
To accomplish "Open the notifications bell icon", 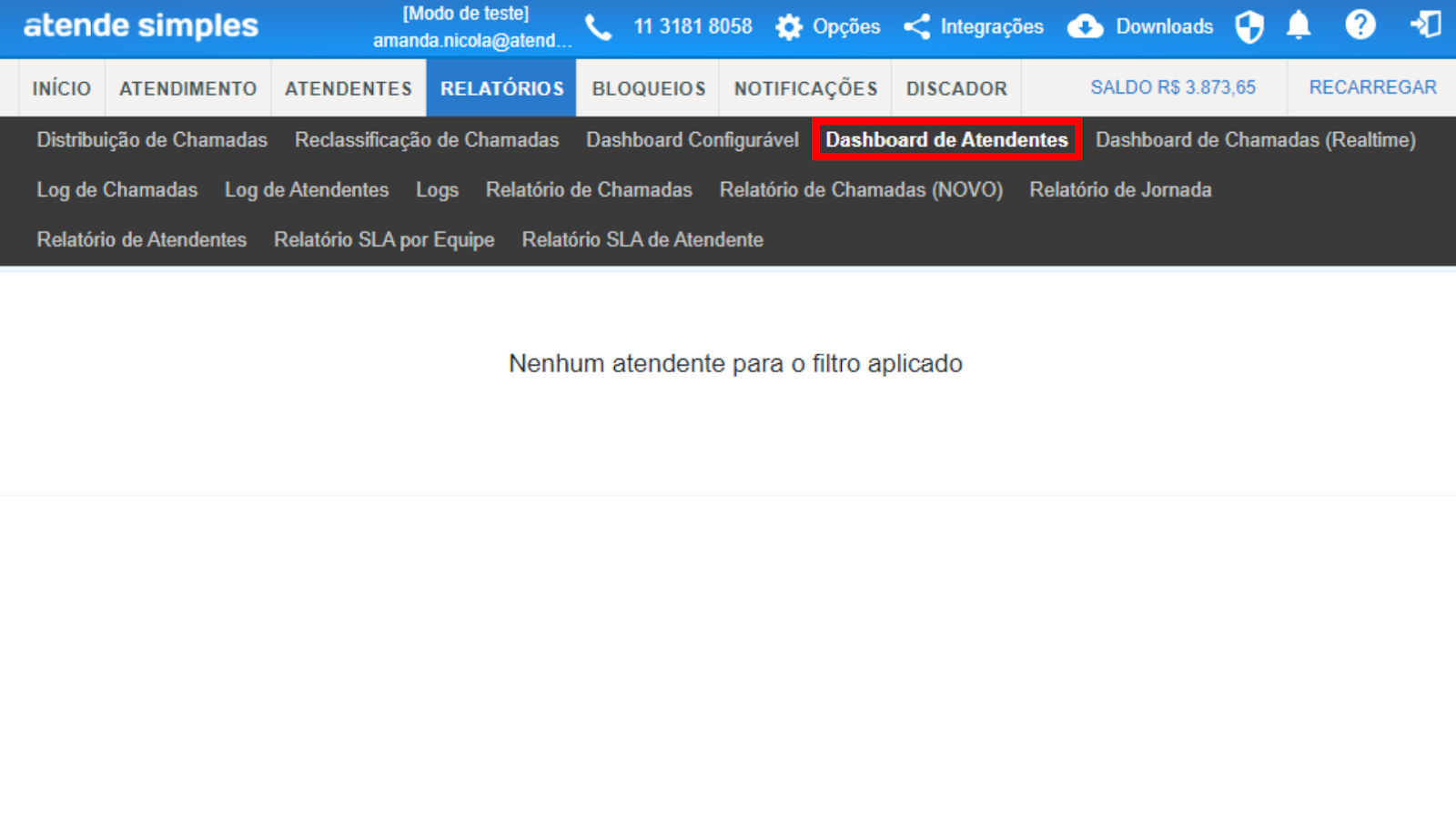I will pyautogui.click(x=1299, y=25).
